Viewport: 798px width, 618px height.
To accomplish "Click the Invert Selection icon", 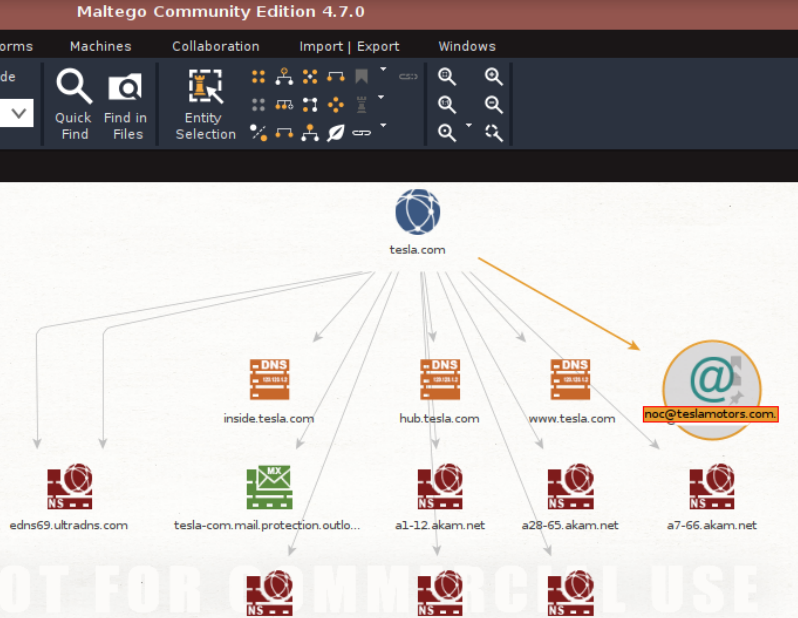I will point(259,133).
